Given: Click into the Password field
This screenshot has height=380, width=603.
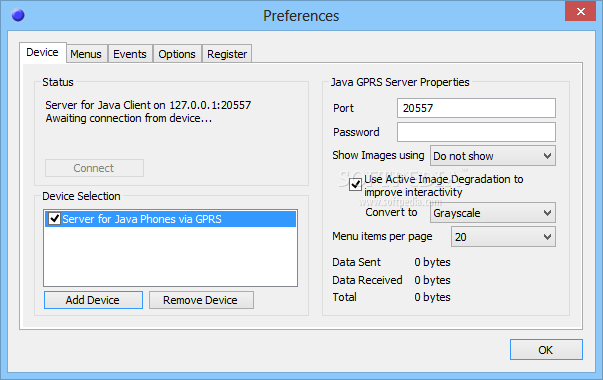Looking at the screenshot, I should coord(476,132).
